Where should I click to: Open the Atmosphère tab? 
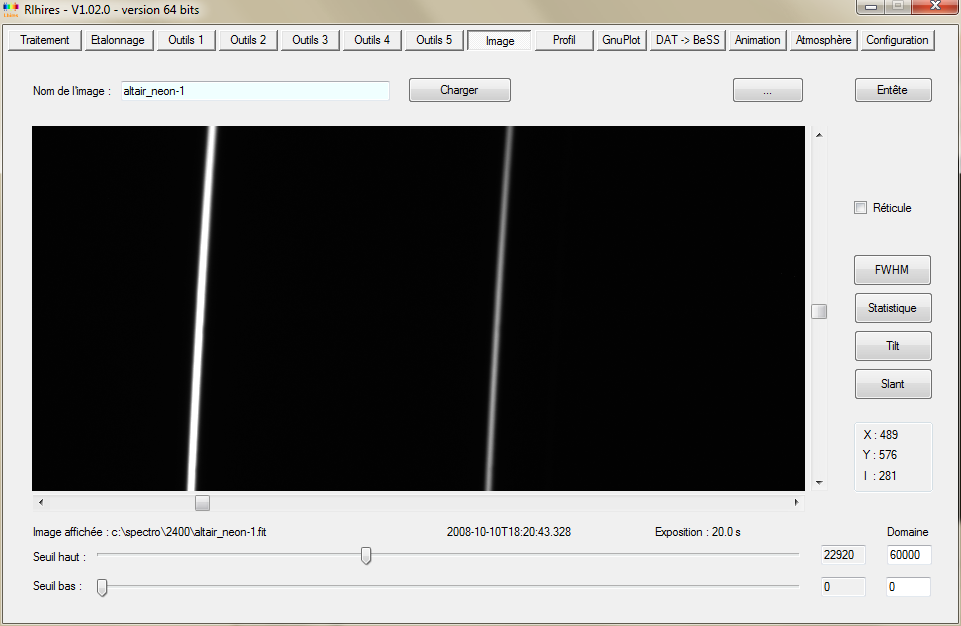pos(823,40)
